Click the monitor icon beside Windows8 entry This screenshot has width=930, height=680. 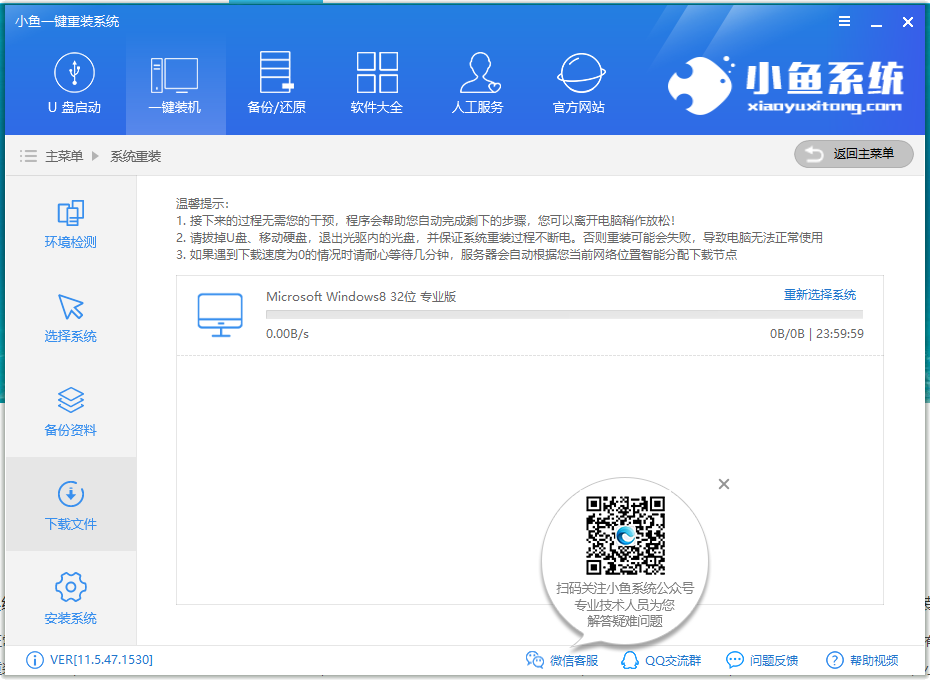tap(220, 315)
